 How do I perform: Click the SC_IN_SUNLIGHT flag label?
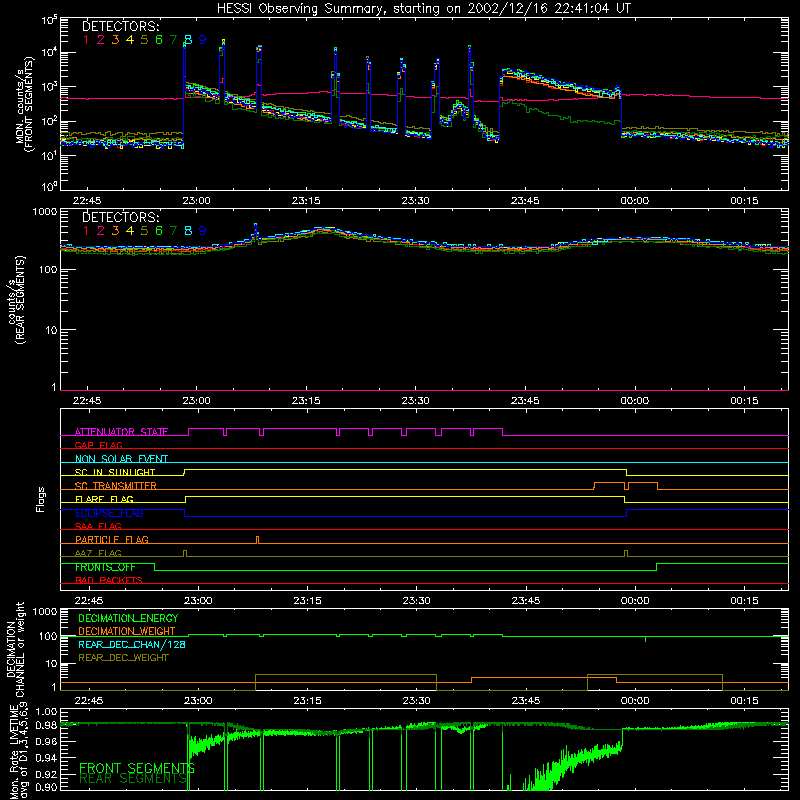115,472
